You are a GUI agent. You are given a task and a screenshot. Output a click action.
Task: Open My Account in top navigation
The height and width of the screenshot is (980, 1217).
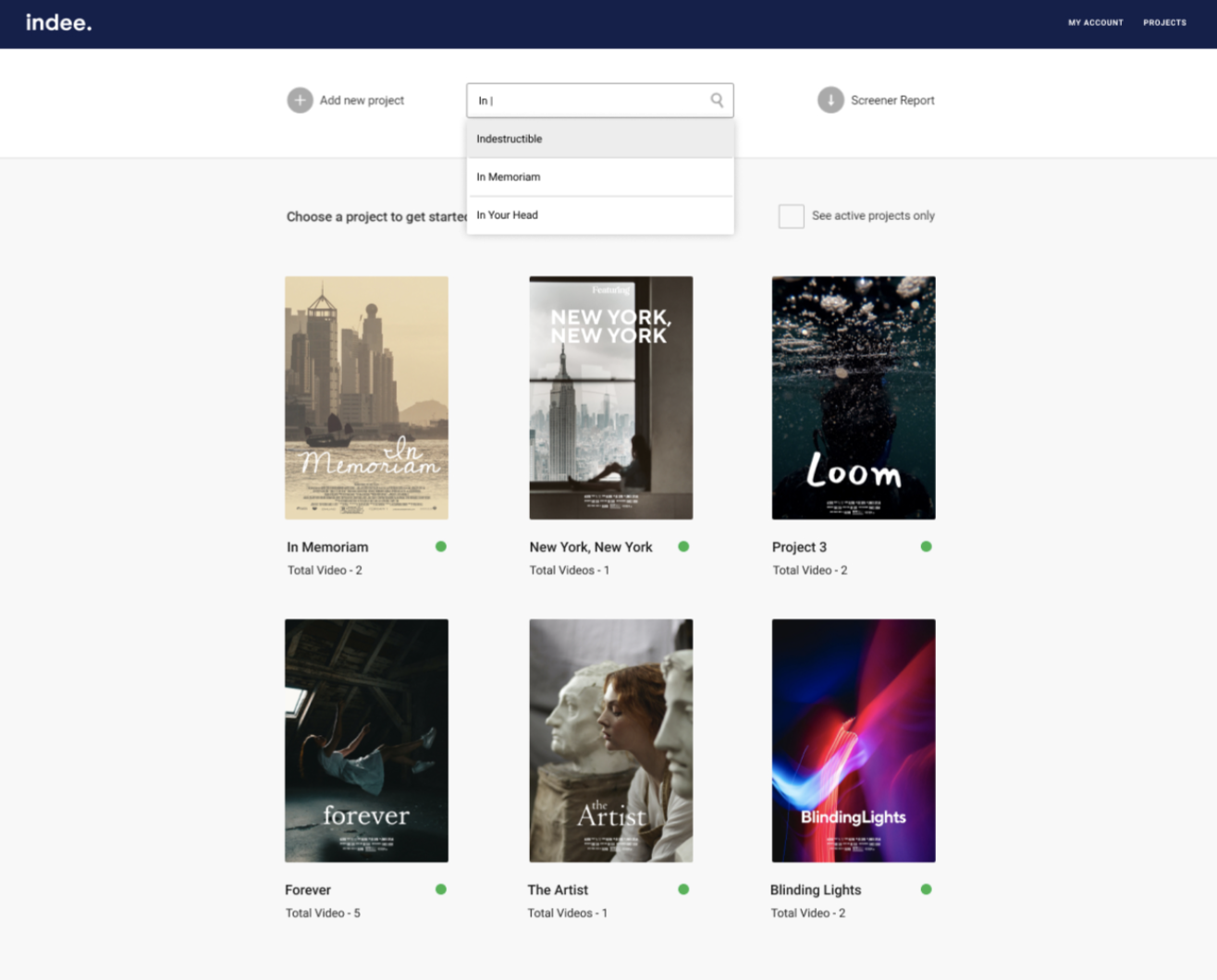pos(1095,23)
